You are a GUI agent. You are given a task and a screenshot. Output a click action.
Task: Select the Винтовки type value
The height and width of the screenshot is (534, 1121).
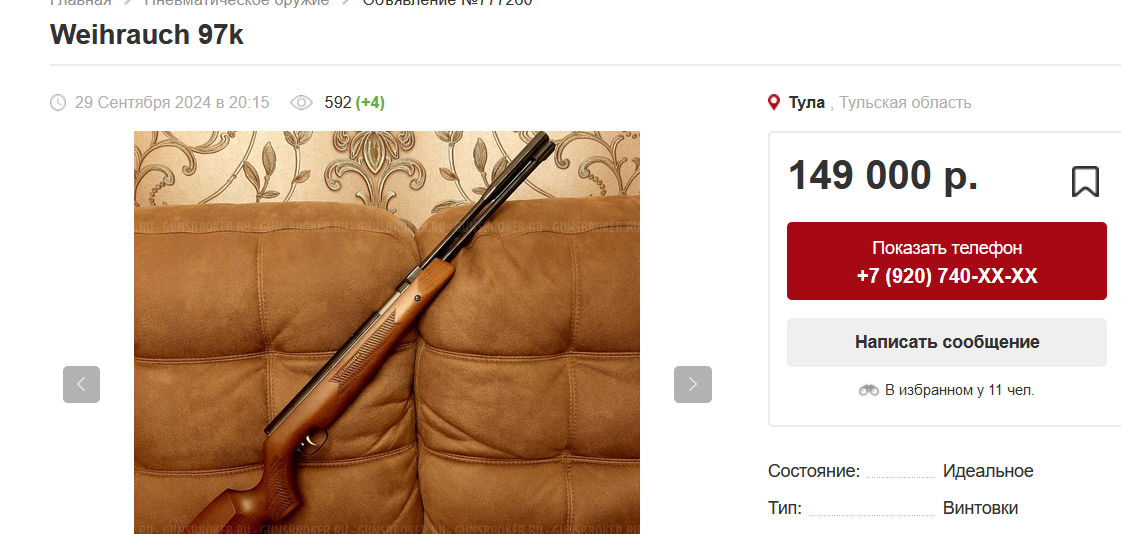980,508
